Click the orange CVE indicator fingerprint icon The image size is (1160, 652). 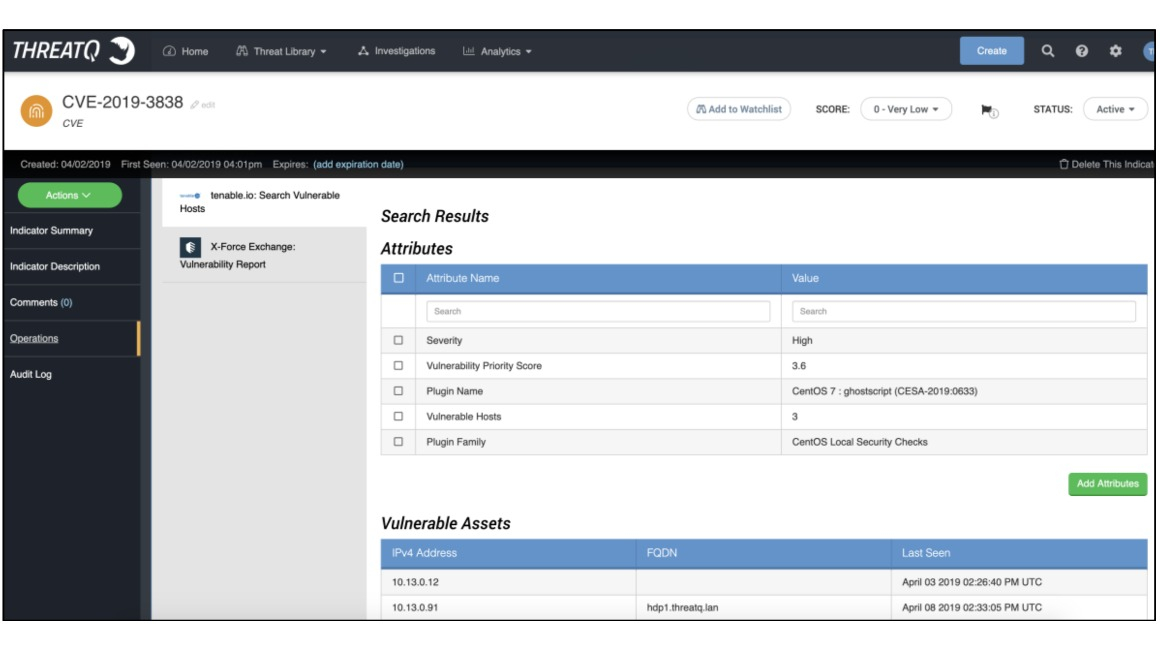(36, 111)
